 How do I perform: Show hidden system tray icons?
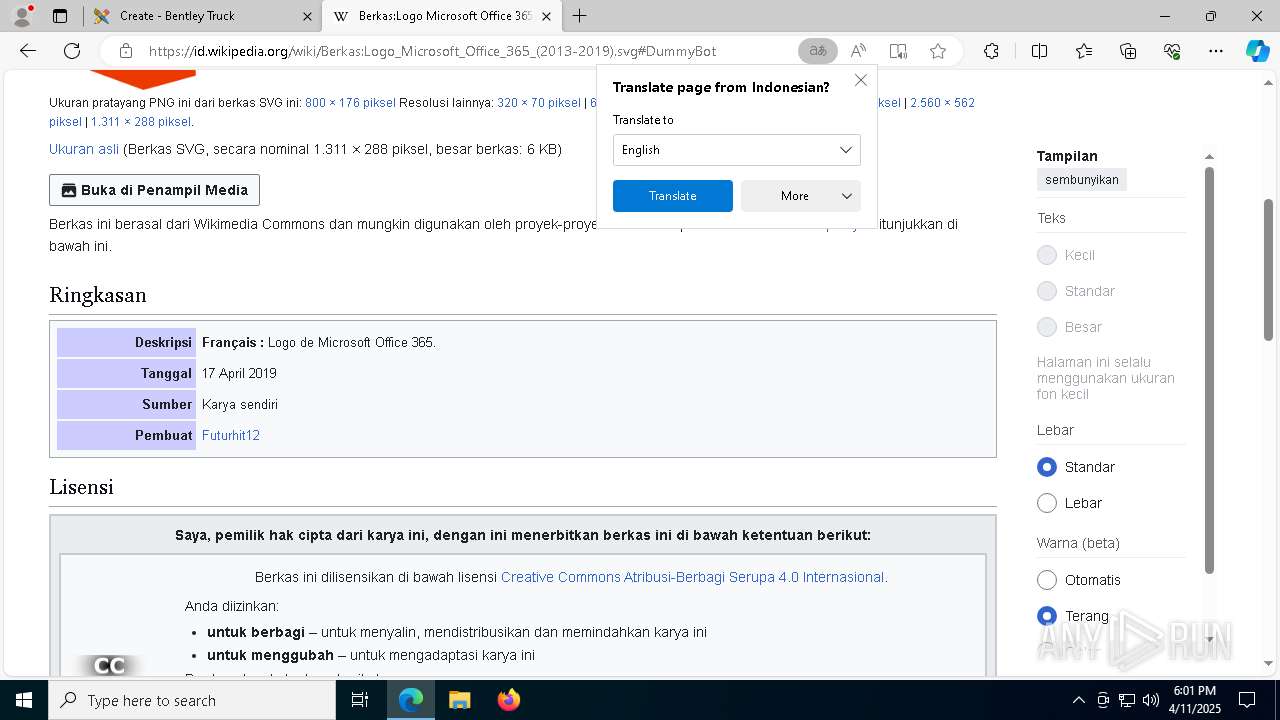click(x=1078, y=700)
